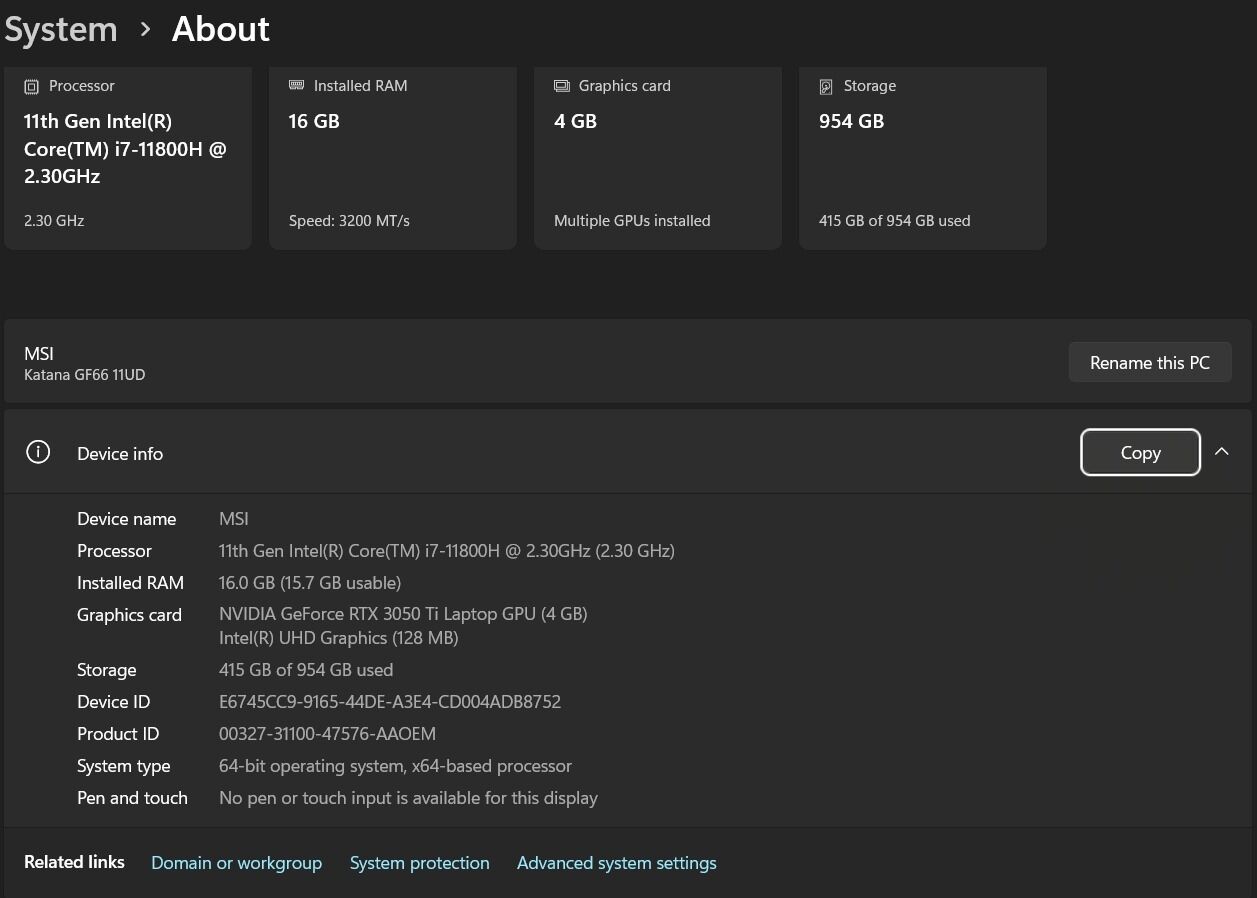Select the 954 GB storage value
Viewport: 1257px width, 898px height.
point(851,121)
